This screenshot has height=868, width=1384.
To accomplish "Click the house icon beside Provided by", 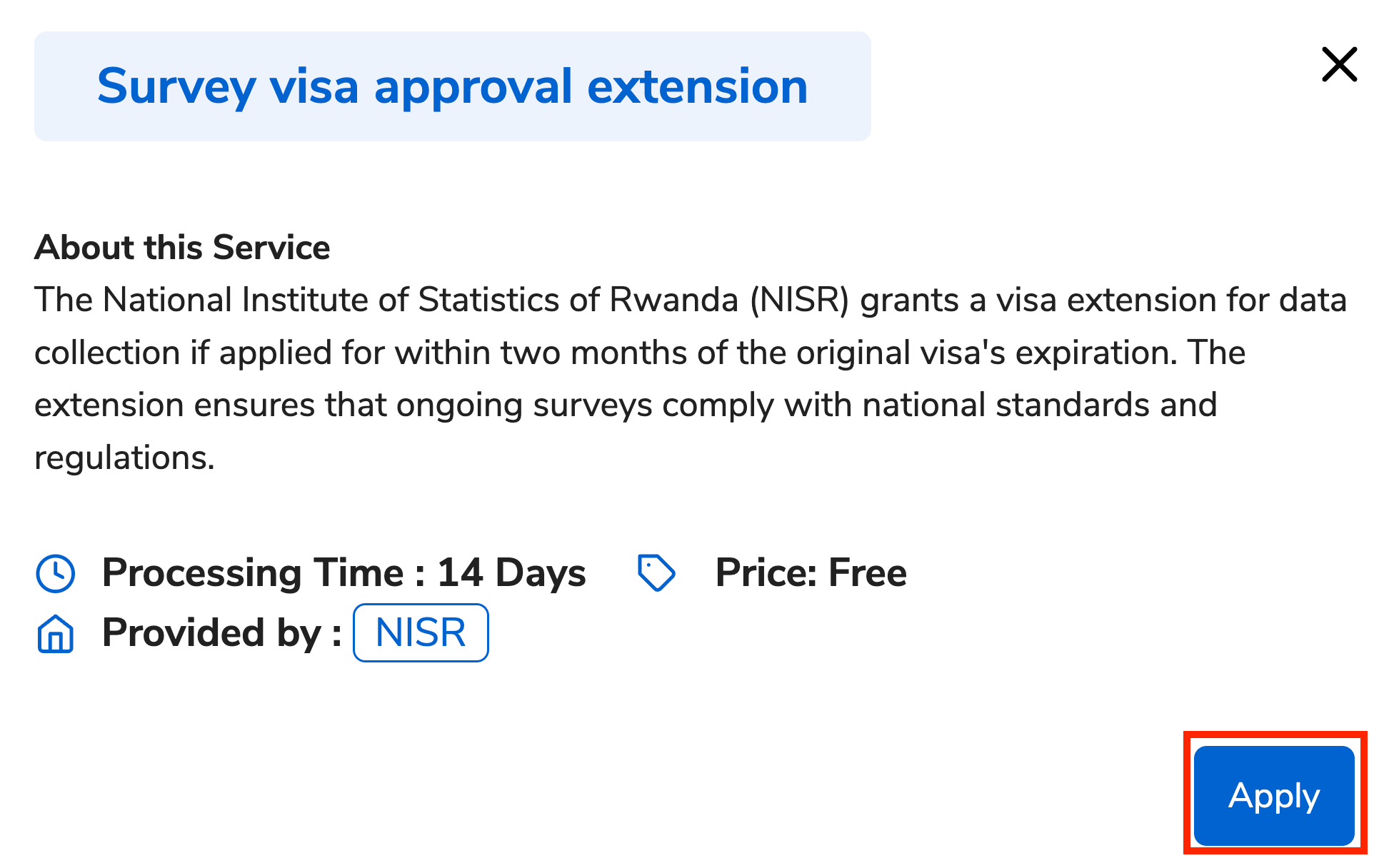I will point(56,633).
